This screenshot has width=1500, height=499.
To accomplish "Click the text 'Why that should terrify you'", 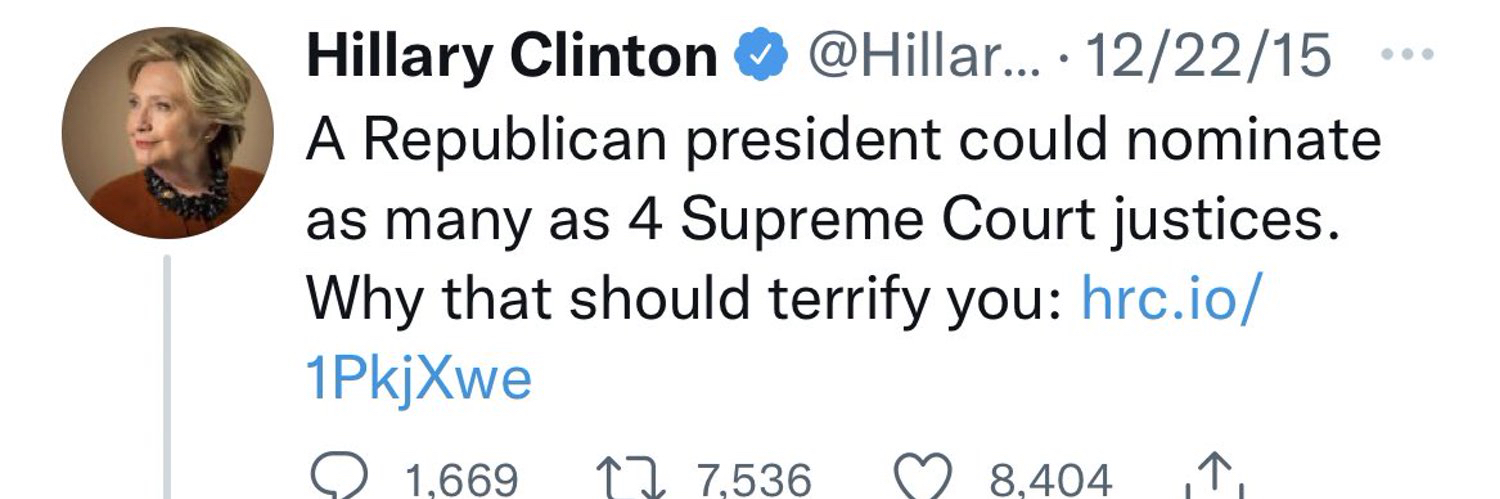I will pyautogui.click(x=679, y=299).
